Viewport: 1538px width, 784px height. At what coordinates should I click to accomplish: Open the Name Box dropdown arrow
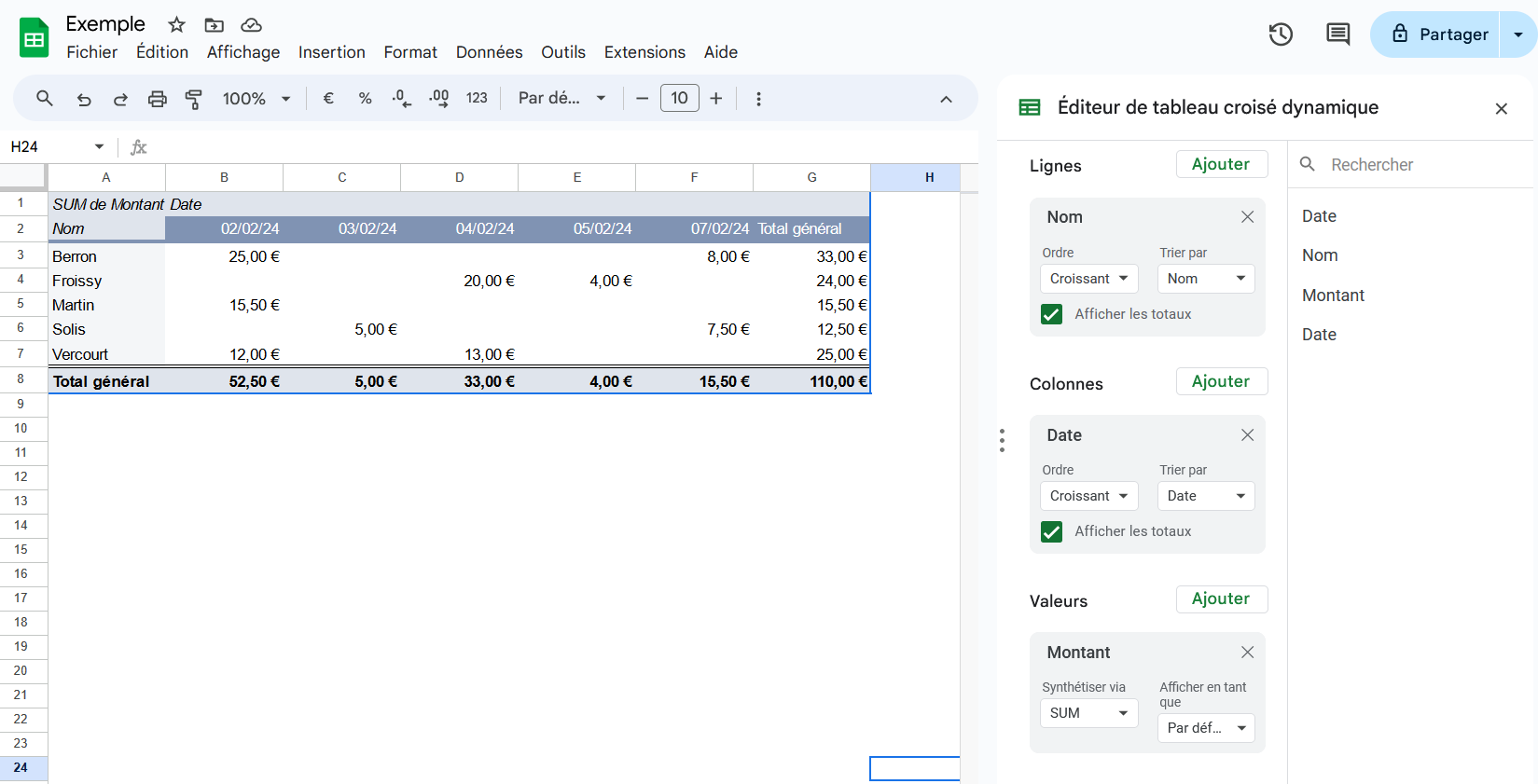(99, 146)
